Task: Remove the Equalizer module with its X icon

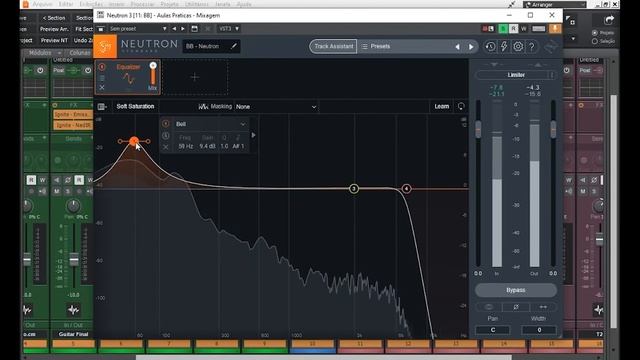Action: click(x=102, y=87)
